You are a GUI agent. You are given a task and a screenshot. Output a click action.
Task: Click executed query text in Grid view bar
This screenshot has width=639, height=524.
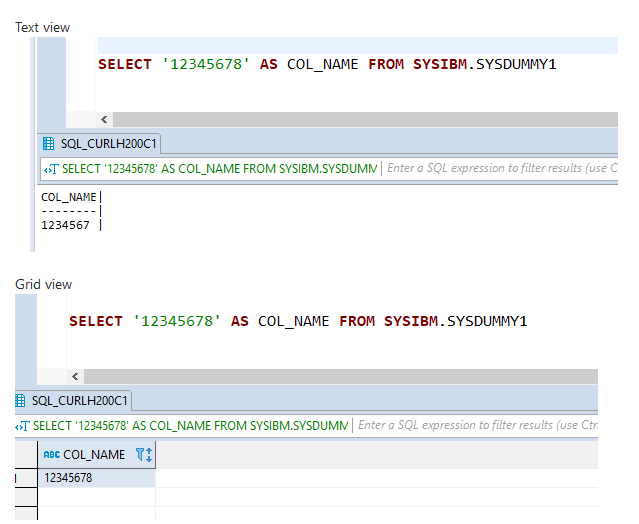[190, 426]
